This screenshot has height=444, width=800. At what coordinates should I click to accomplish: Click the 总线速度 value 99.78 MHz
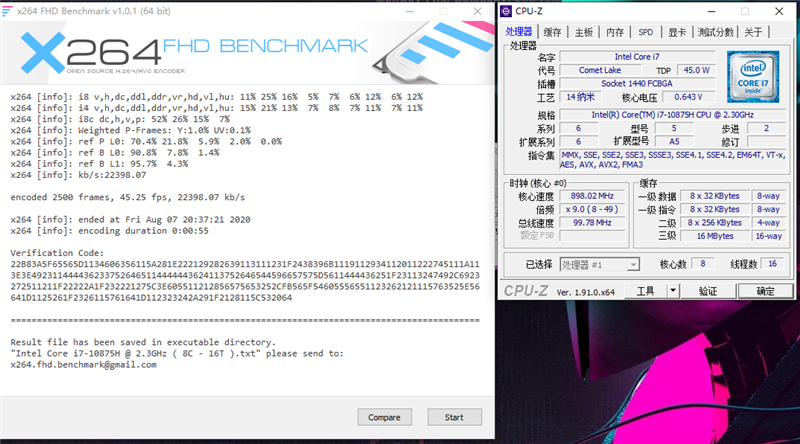(592, 223)
